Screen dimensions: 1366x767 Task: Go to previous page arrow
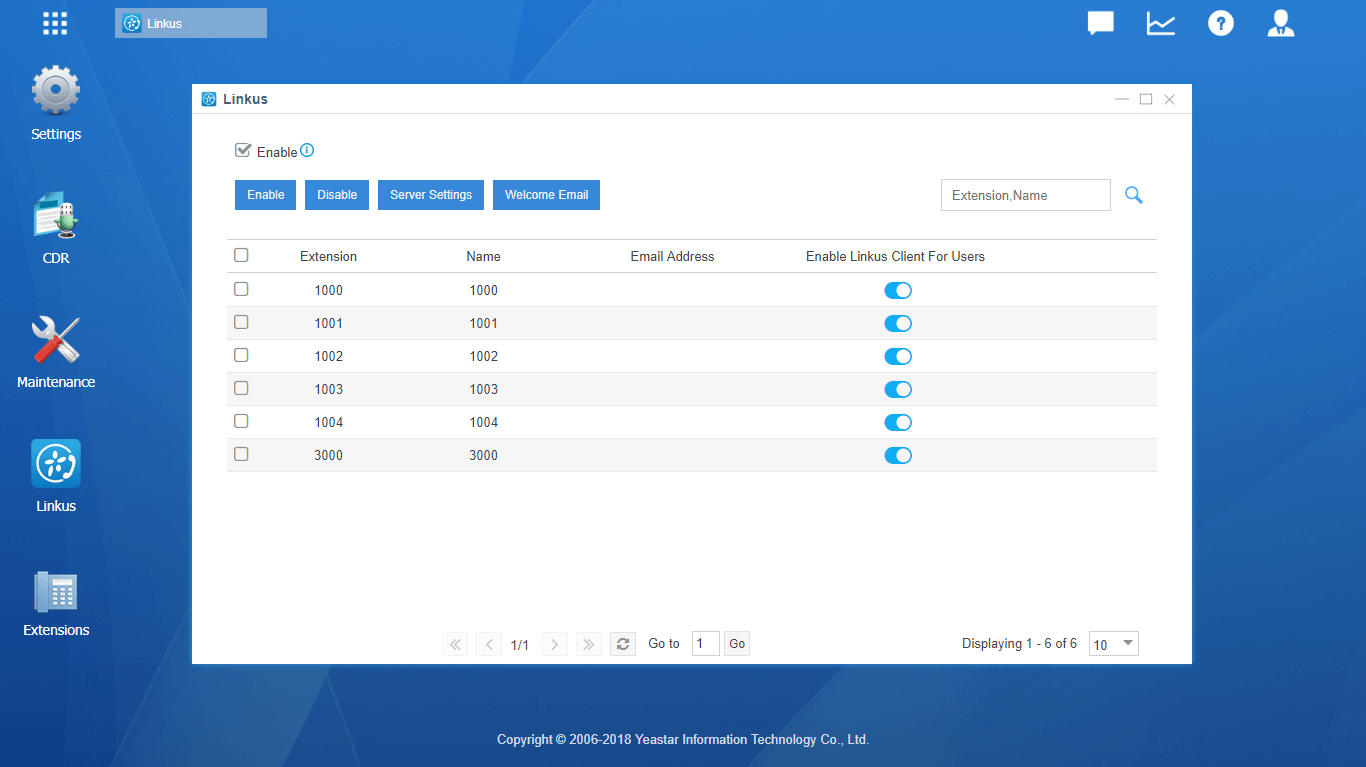[x=489, y=644]
